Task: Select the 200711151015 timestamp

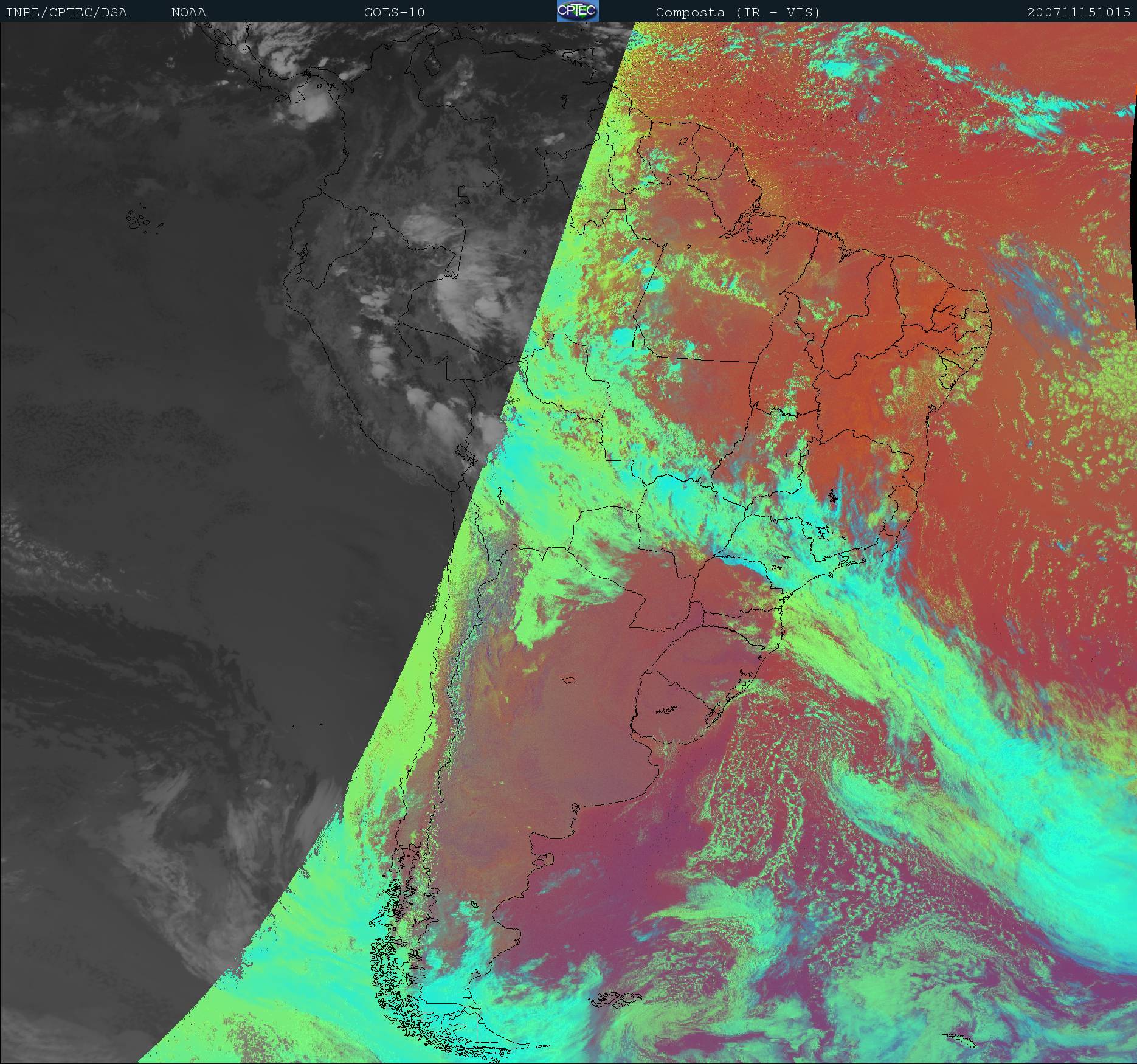Action: pyautogui.click(x=1079, y=13)
